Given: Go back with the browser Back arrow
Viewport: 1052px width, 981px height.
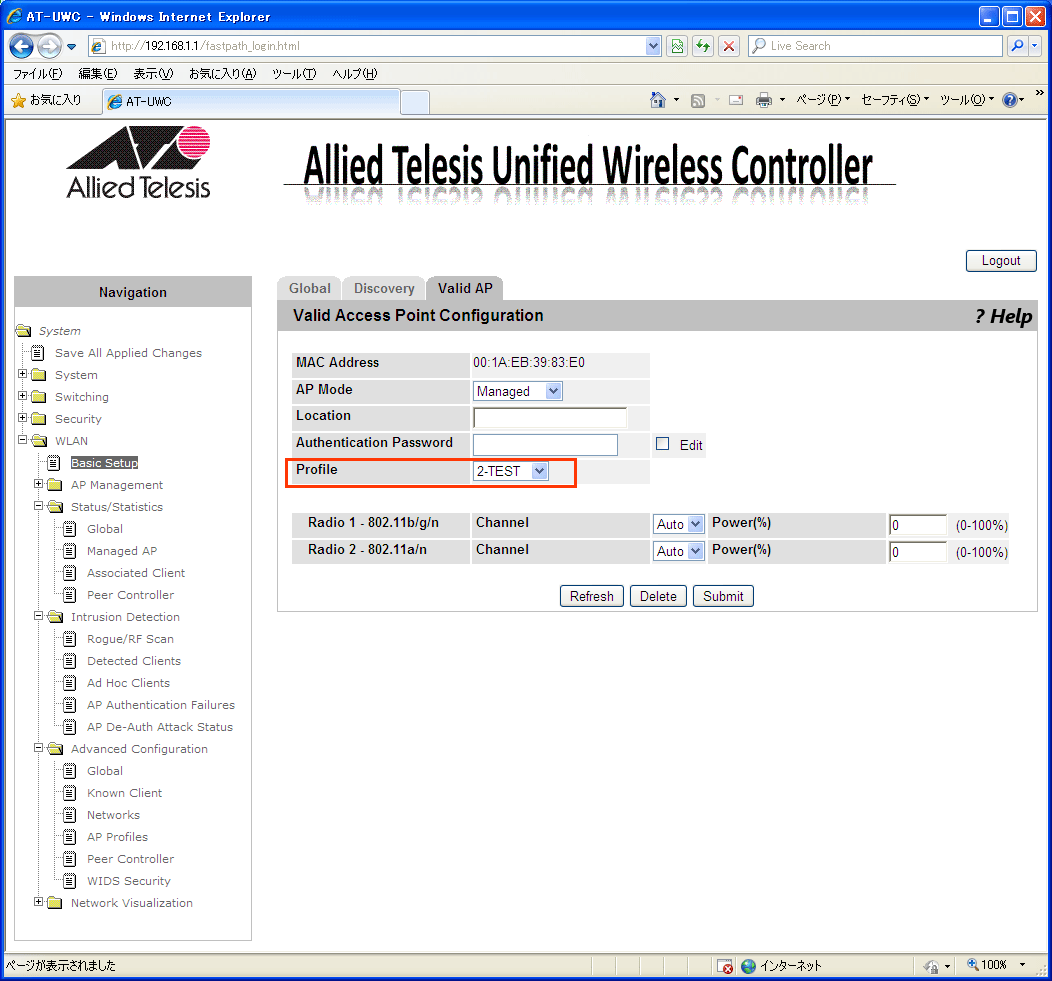Looking at the screenshot, I should pyautogui.click(x=21, y=46).
